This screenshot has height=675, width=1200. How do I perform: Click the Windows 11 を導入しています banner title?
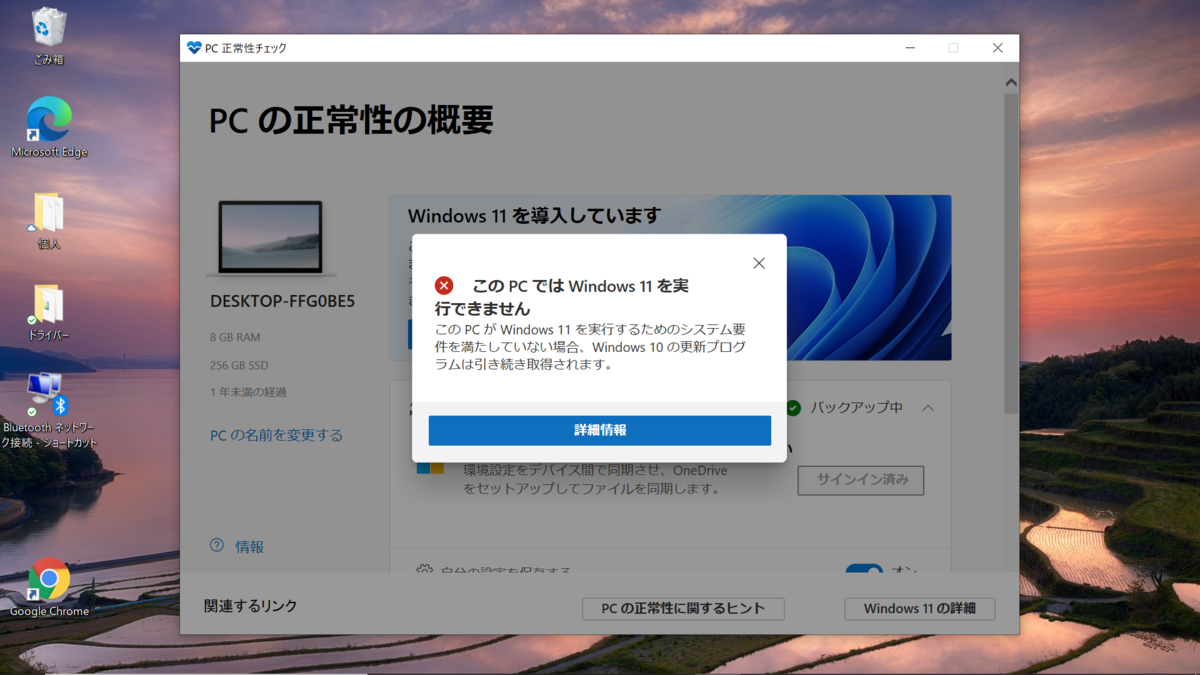pyautogui.click(x=535, y=215)
